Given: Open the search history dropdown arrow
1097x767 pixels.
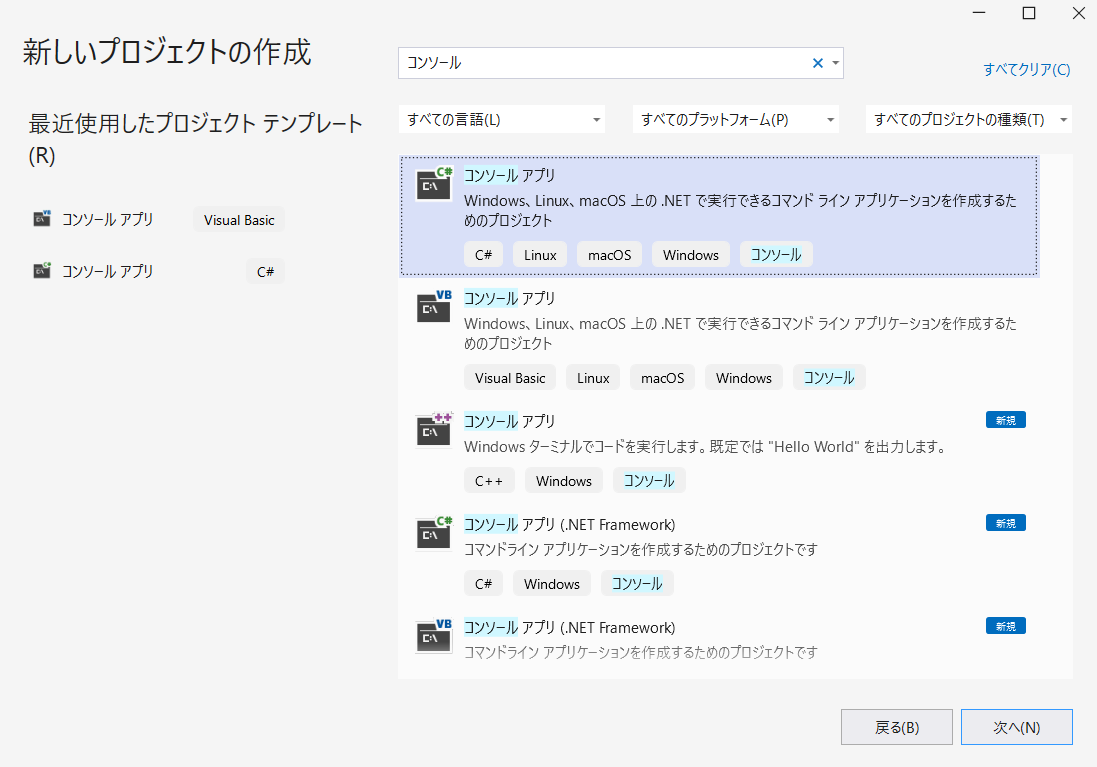Looking at the screenshot, I should click(834, 62).
